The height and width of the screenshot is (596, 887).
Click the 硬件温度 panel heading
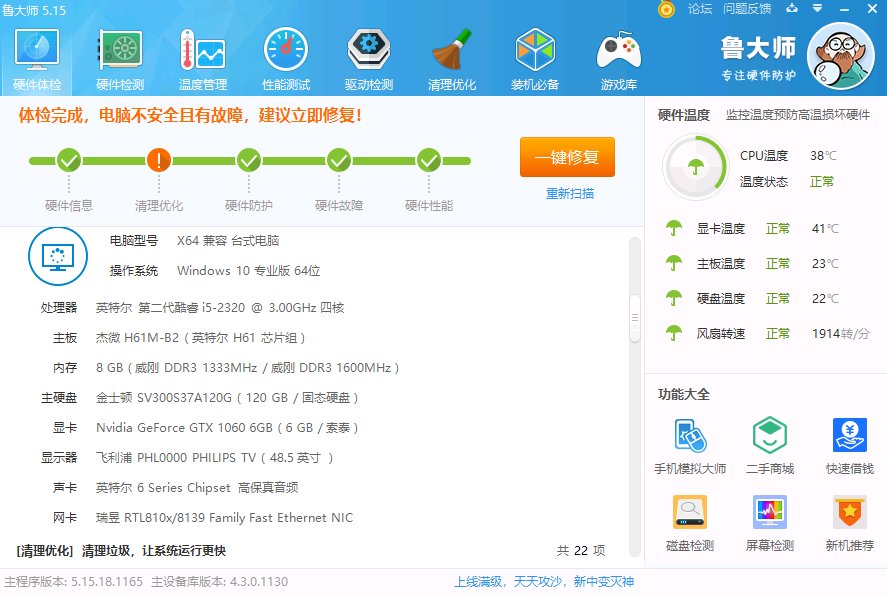click(x=683, y=115)
